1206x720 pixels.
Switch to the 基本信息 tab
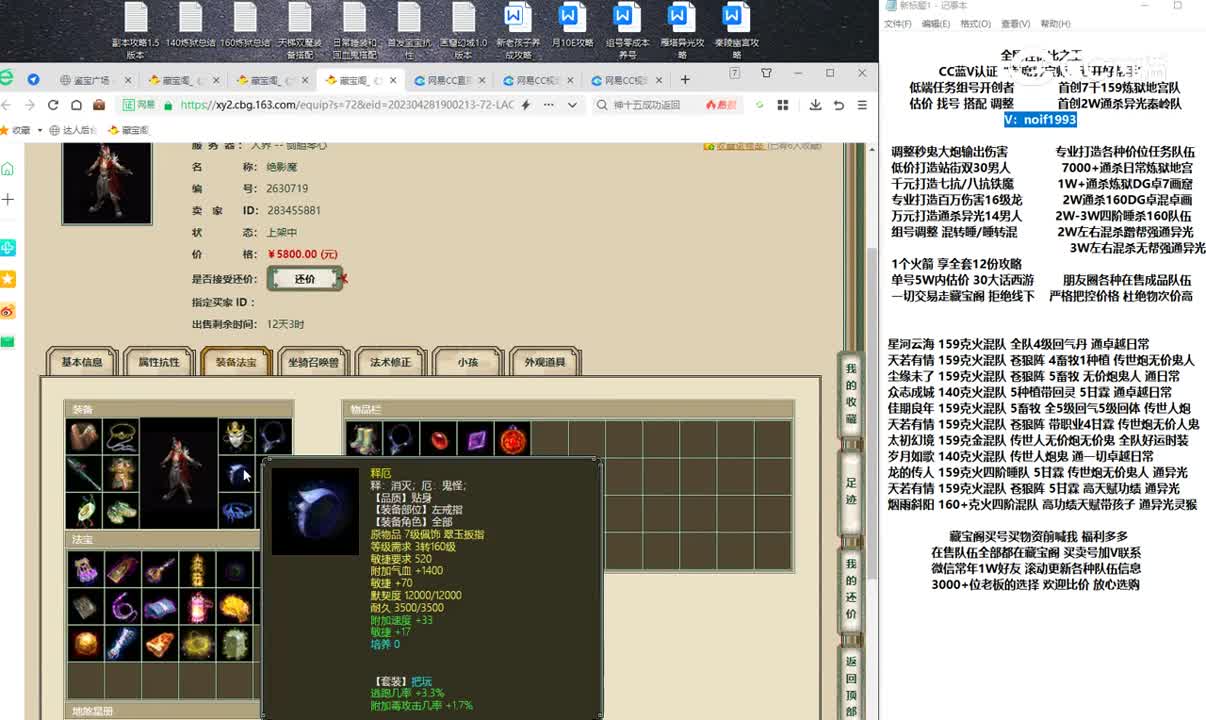click(x=82, y=362)
